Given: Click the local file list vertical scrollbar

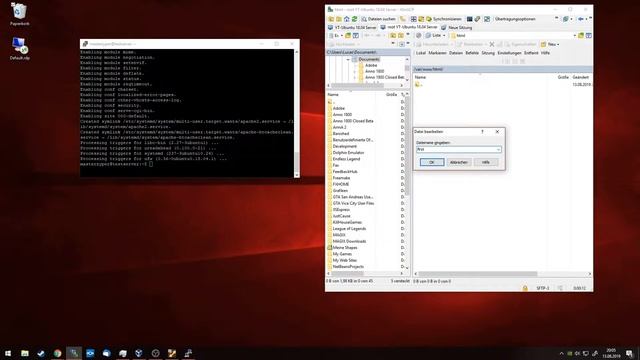Looking at the screenshot, I should pos(407,147).
